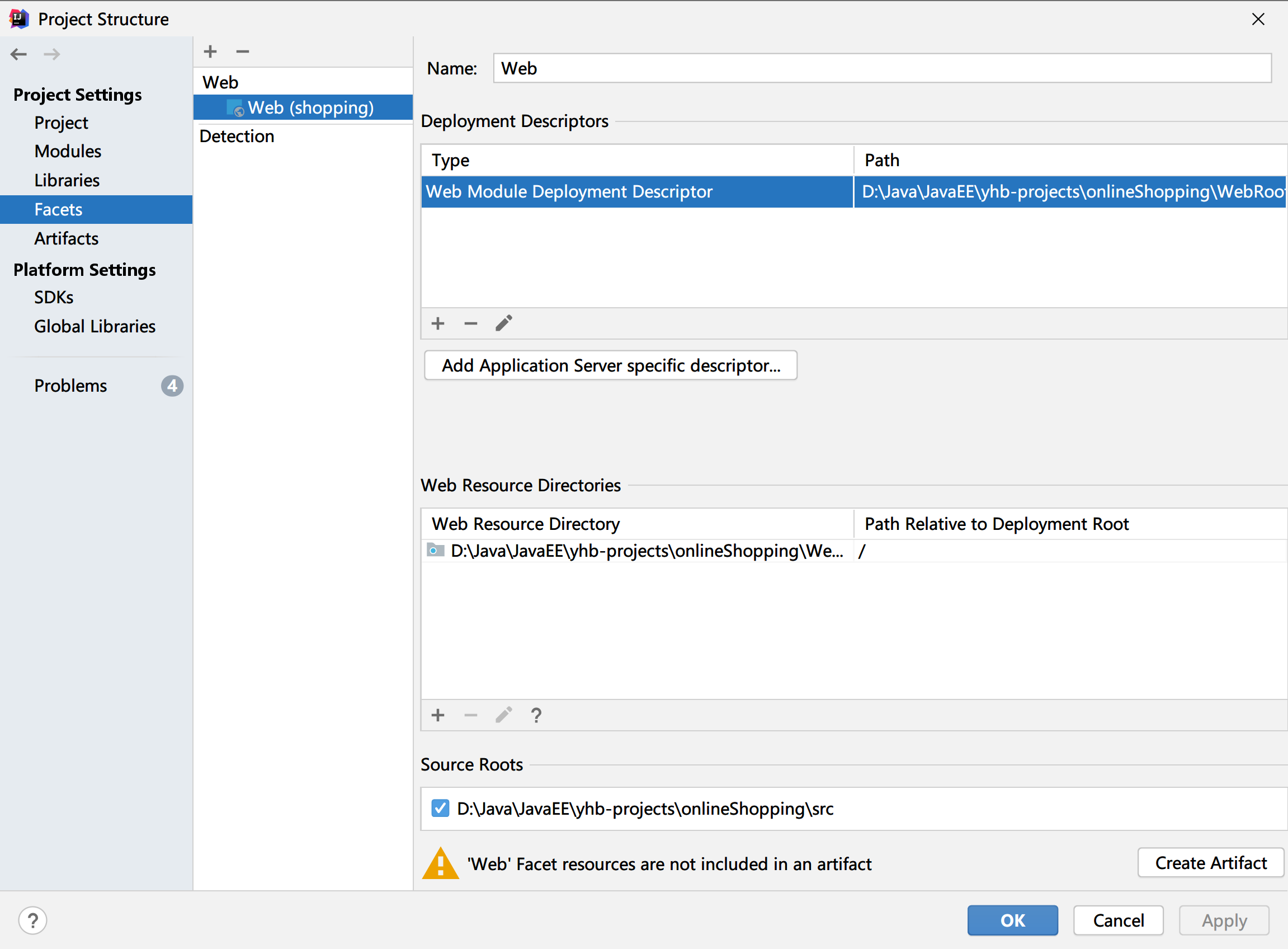
Task: Edit deployment descriptor with pencil icon
Action: coord(503,323)
